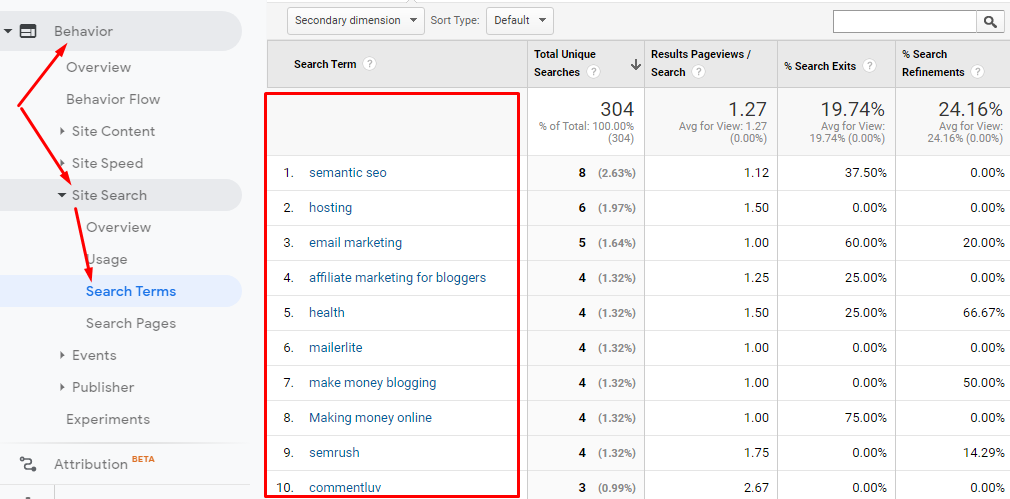Open the 'hosting' search term
Image resolution: width=1010 pixels, height=499 pixels.
[x=330, y=207]
